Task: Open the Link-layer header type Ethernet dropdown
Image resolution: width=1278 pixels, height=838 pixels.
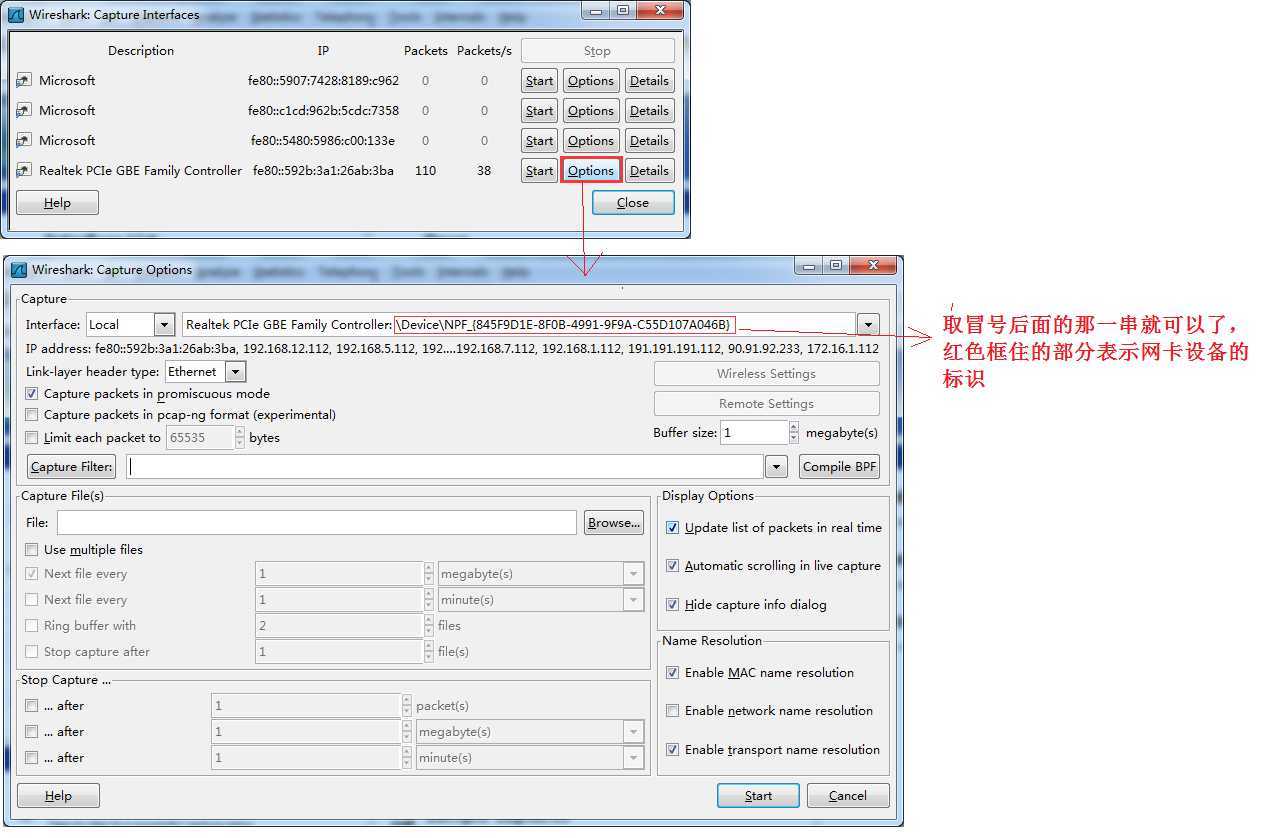Action: [235, 372]
